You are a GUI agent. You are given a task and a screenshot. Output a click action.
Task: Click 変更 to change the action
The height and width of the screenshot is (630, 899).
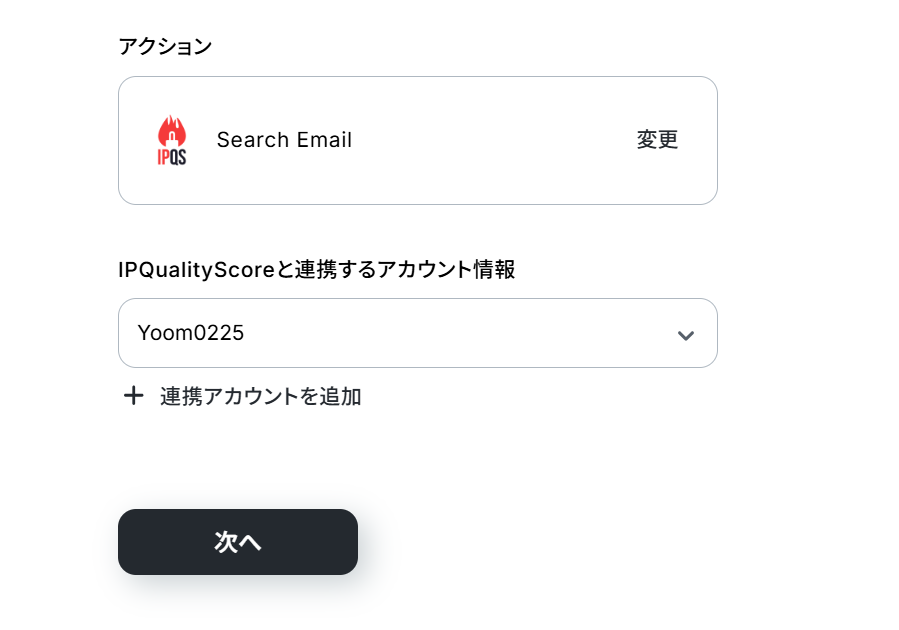(x=657, y=140)
